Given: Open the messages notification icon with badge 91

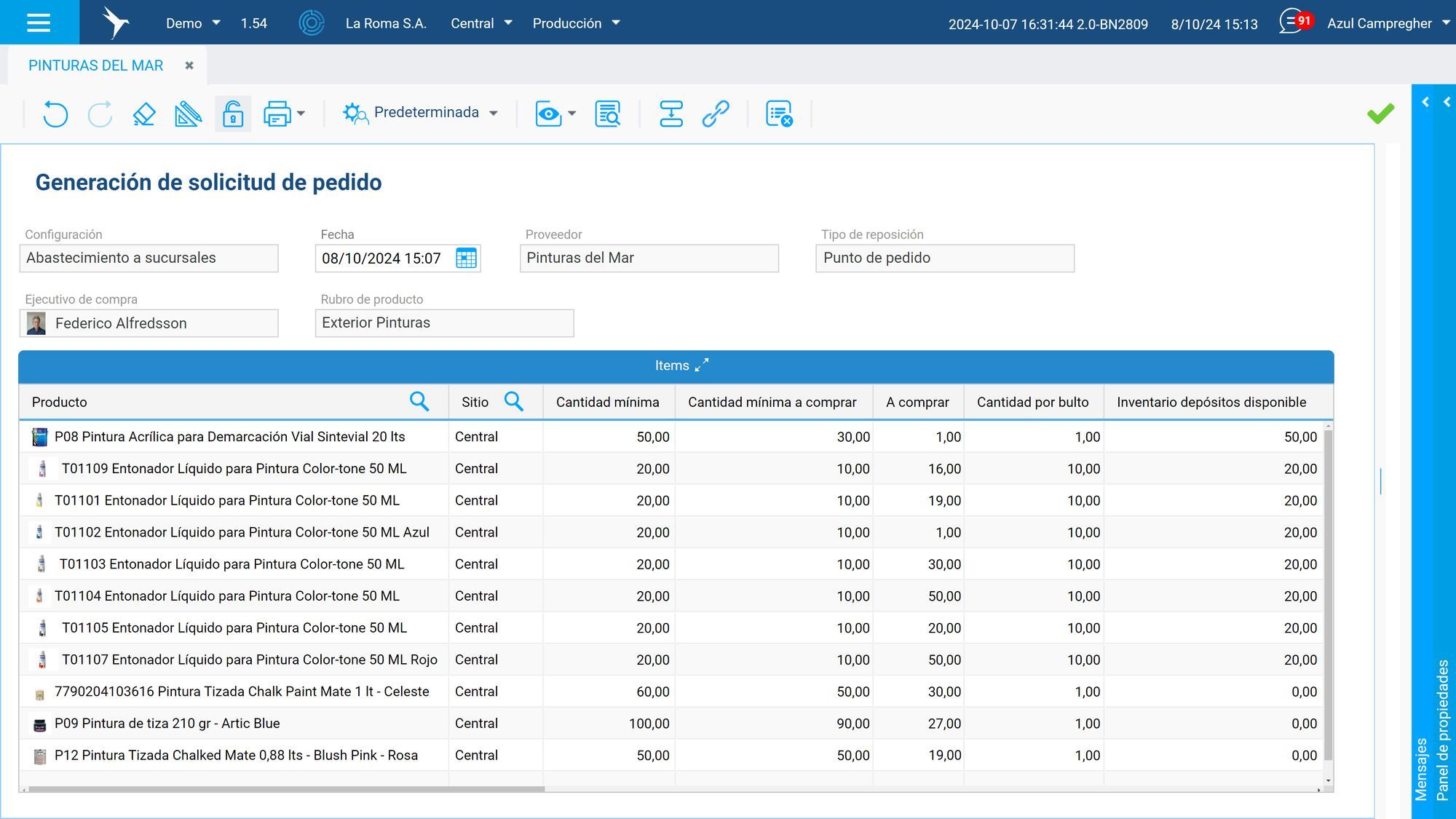Looking at the screenshot, I should pyautogui.click(x=1294, y=22).
